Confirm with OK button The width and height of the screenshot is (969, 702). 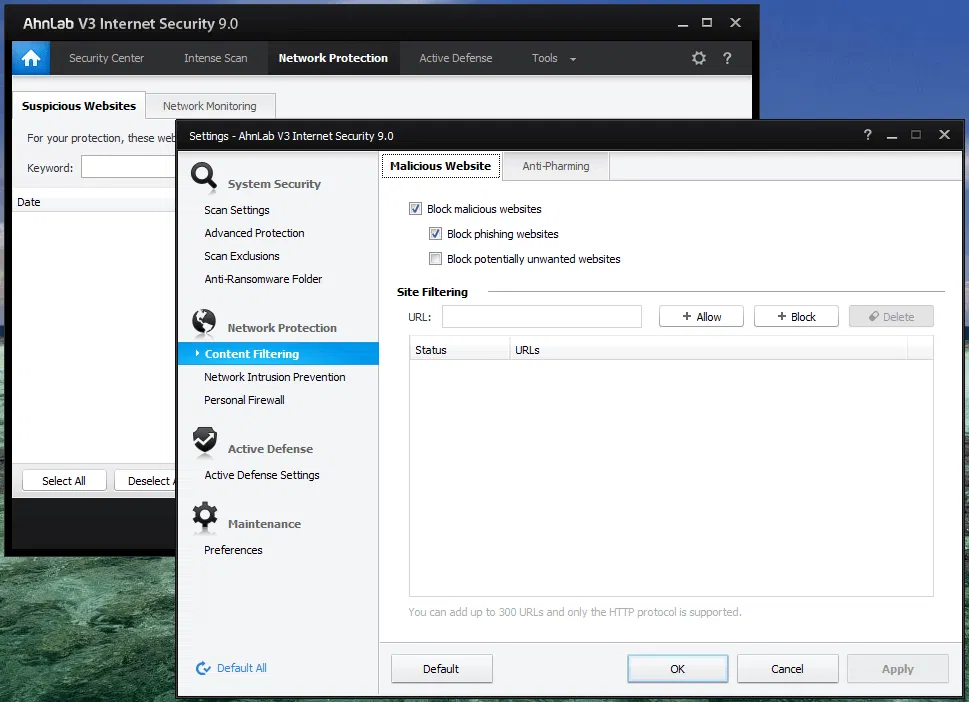[x=677, y=669]
